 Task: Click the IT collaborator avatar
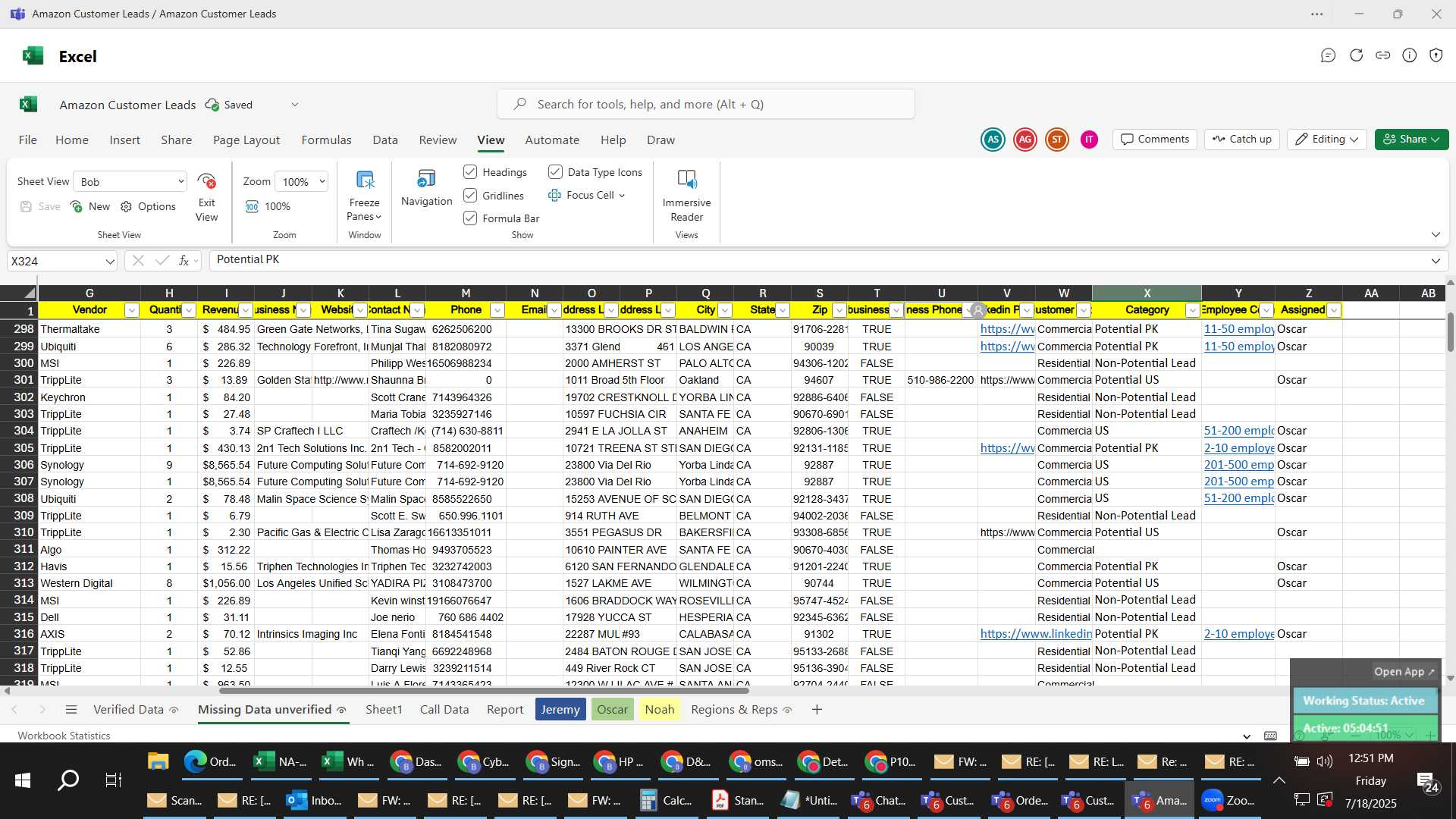point(1089,140)
